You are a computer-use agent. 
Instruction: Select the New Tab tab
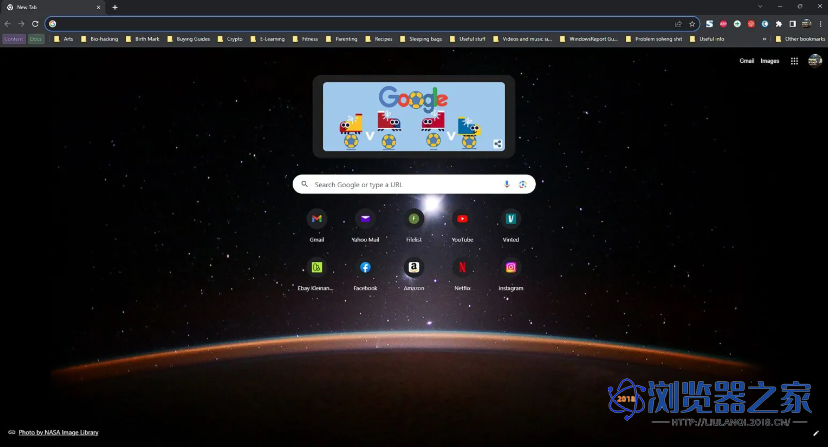tap(53, 7)
